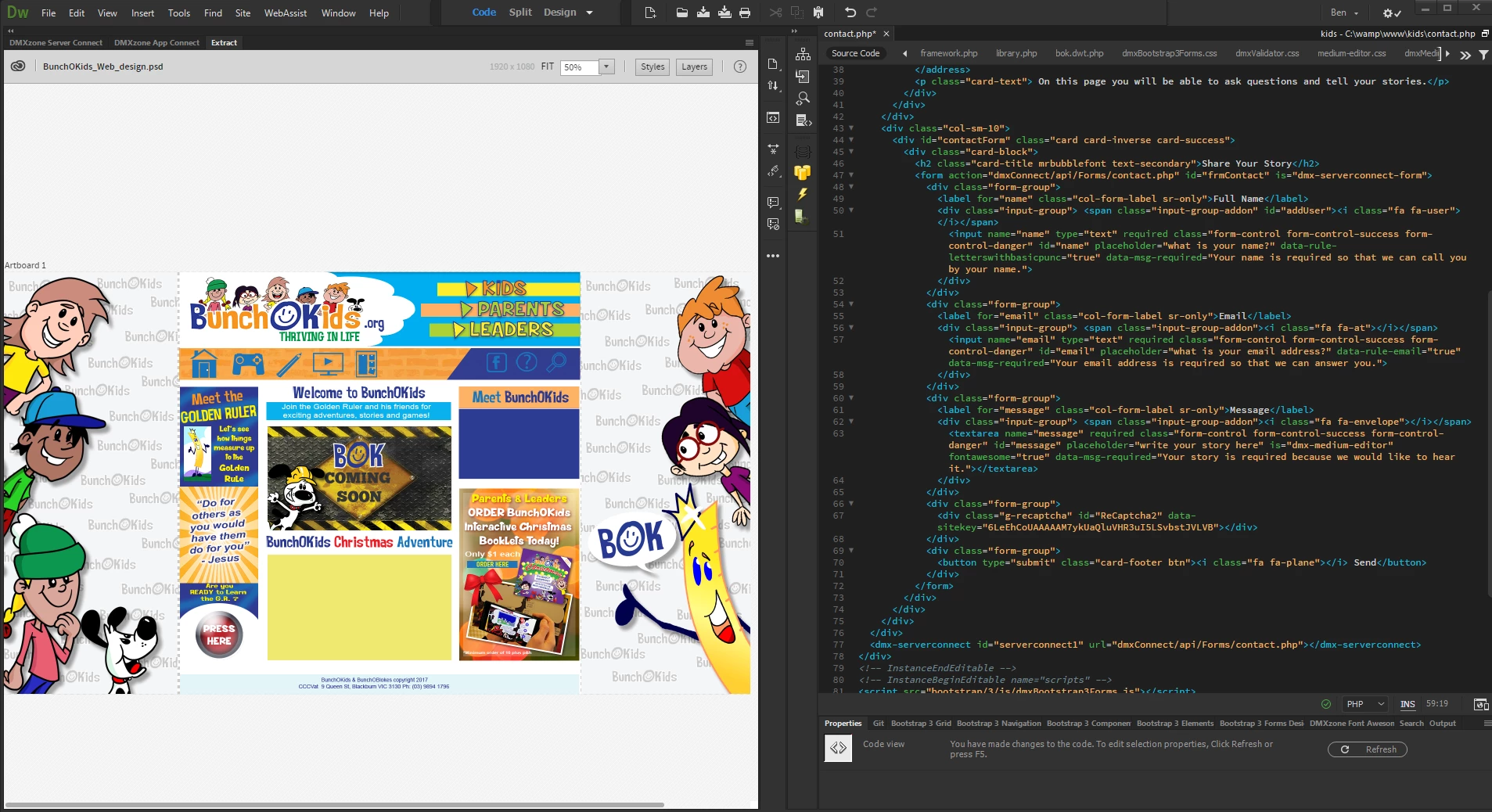Switch to DMXzone App Connect tab
Image resolution: width=1492 pixels, height=812 pixels.
pos(156,43)
